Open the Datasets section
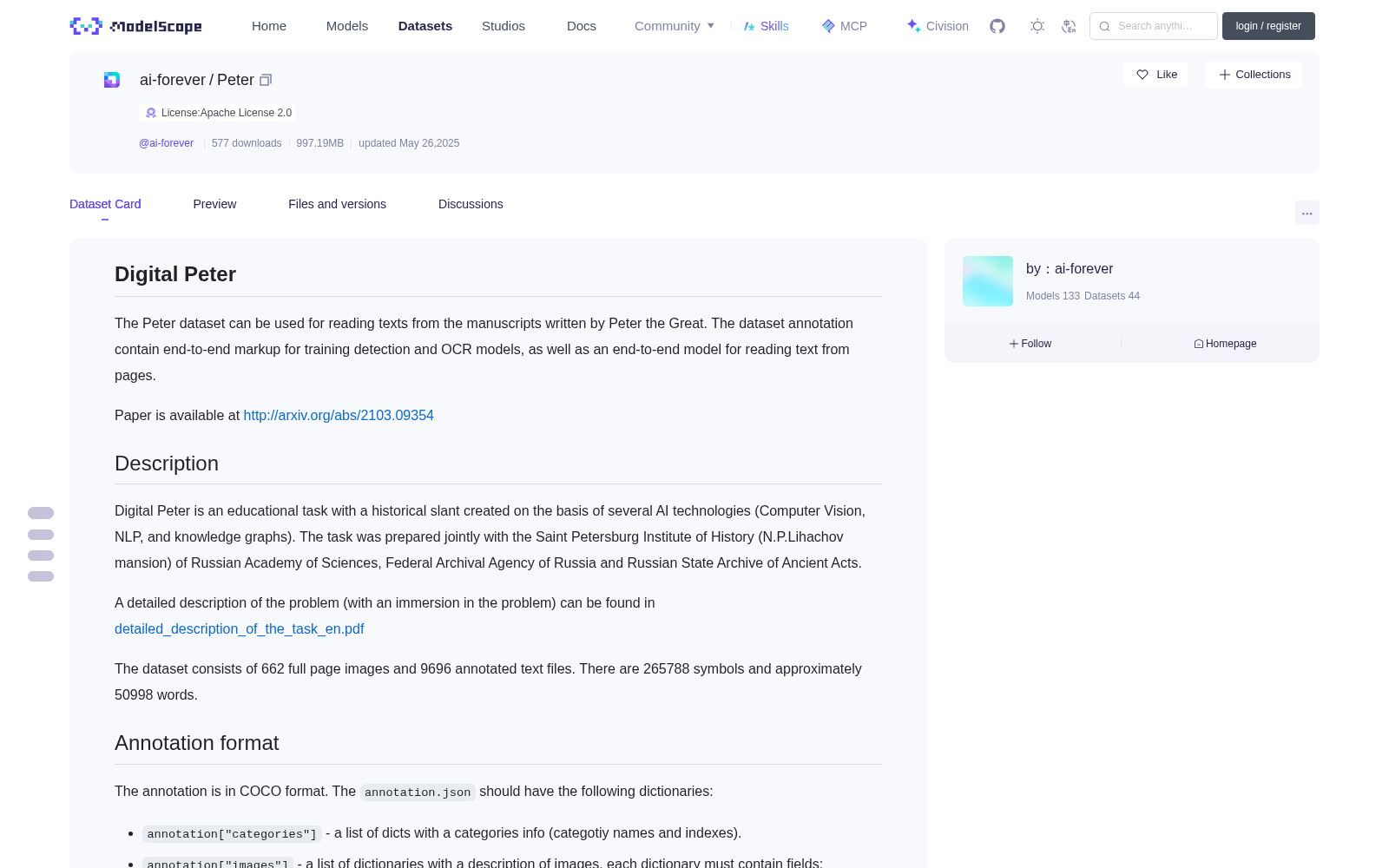1389x868 pixels. click(x=425, y=26)
